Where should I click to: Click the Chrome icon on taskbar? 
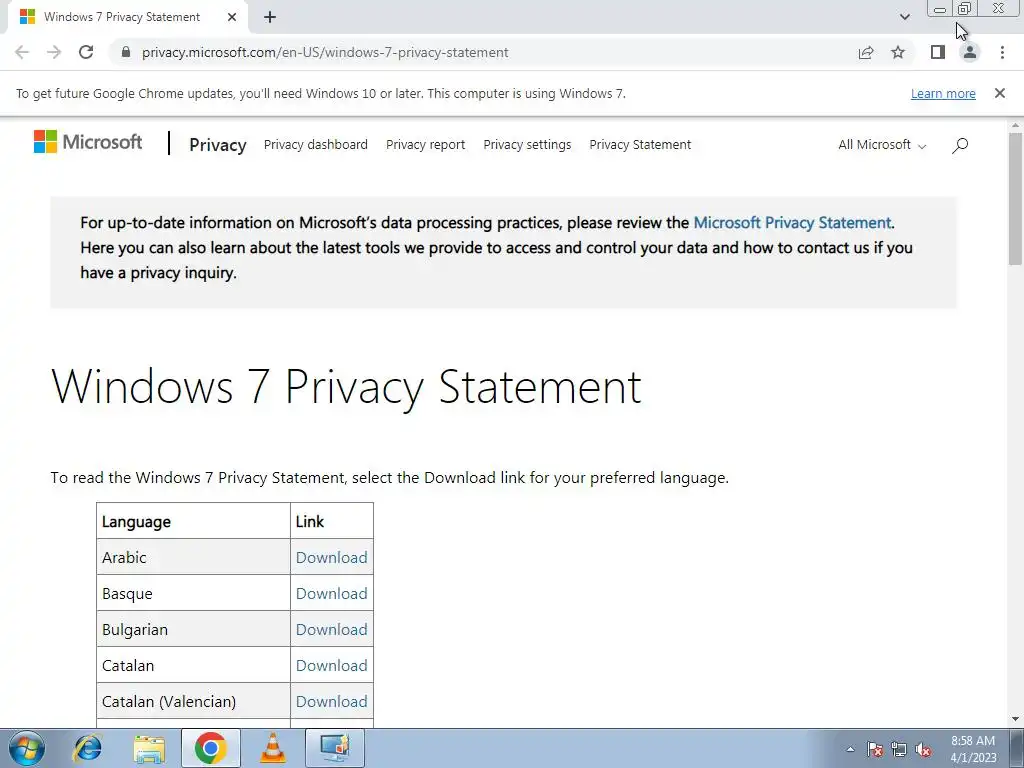click(x=210, y=748)
